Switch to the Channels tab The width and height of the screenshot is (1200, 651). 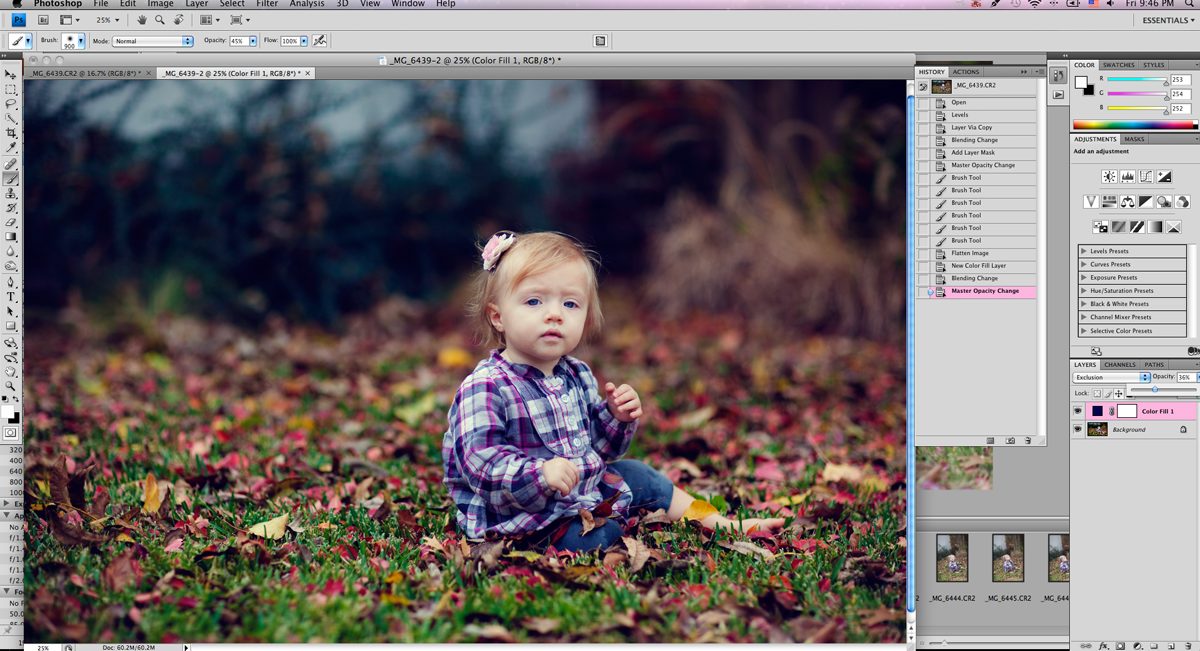point(1120,364)
